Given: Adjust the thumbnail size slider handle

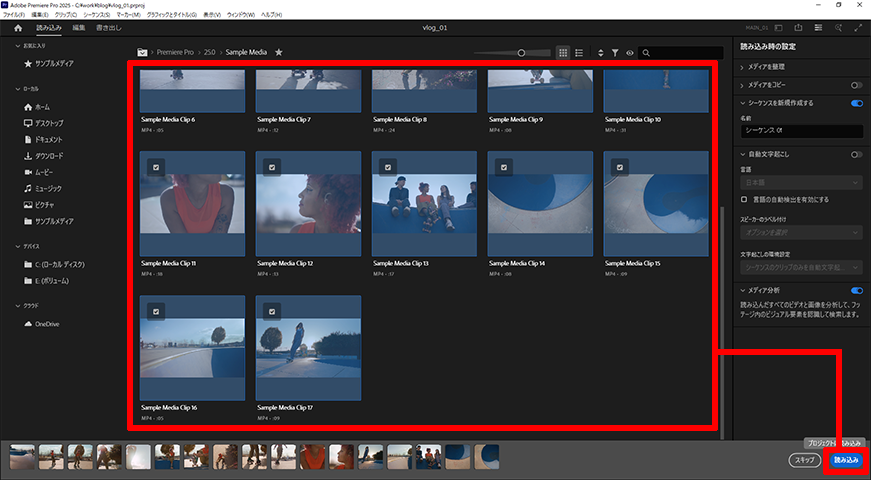Looking at the screenshot, I should [522, 52].
